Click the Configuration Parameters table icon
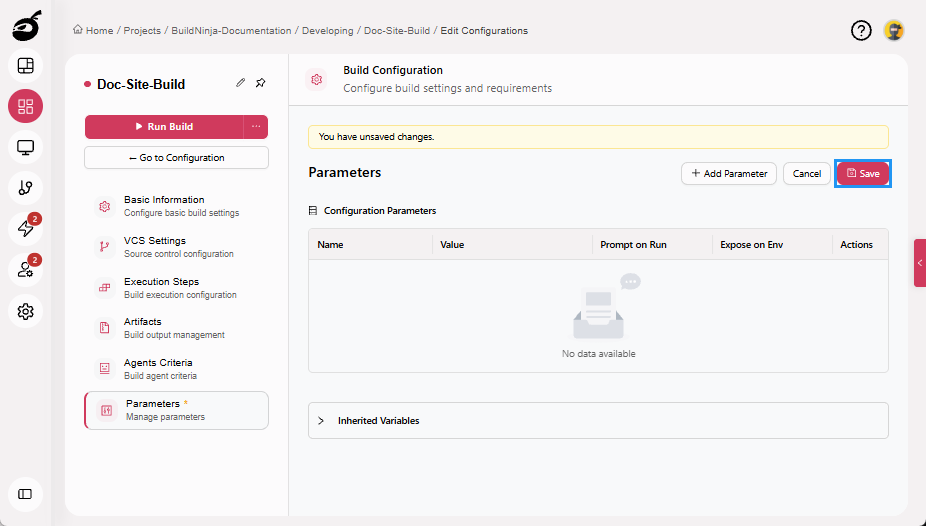926x526 pixels. (313, 211)
